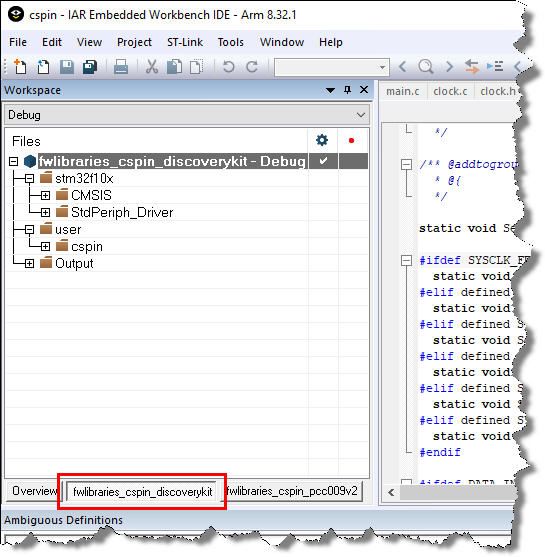Open the Edit menu
The image size is (545, 557).
[52, 42]
